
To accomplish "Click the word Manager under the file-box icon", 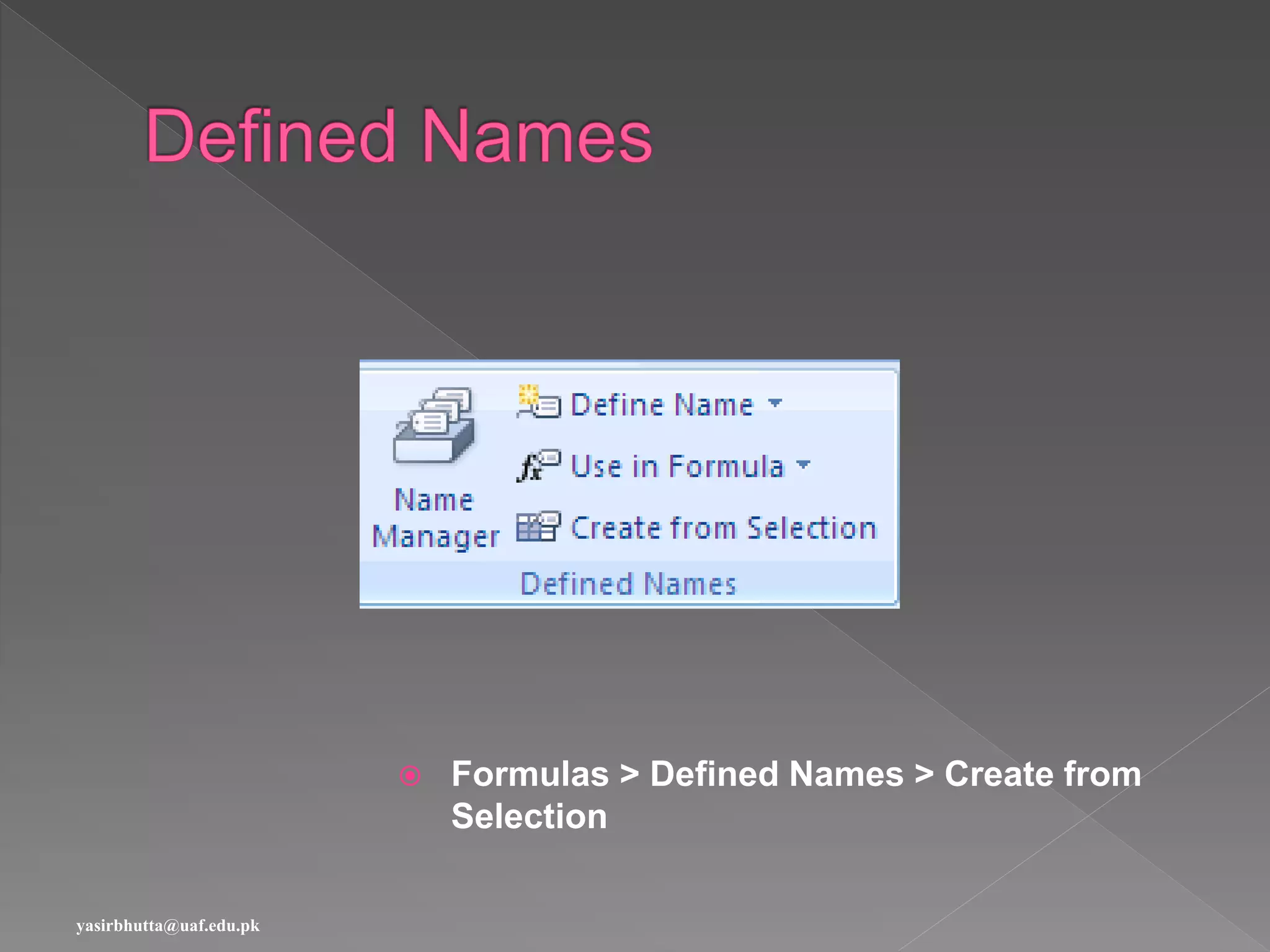I will click(x=435, y=537).
